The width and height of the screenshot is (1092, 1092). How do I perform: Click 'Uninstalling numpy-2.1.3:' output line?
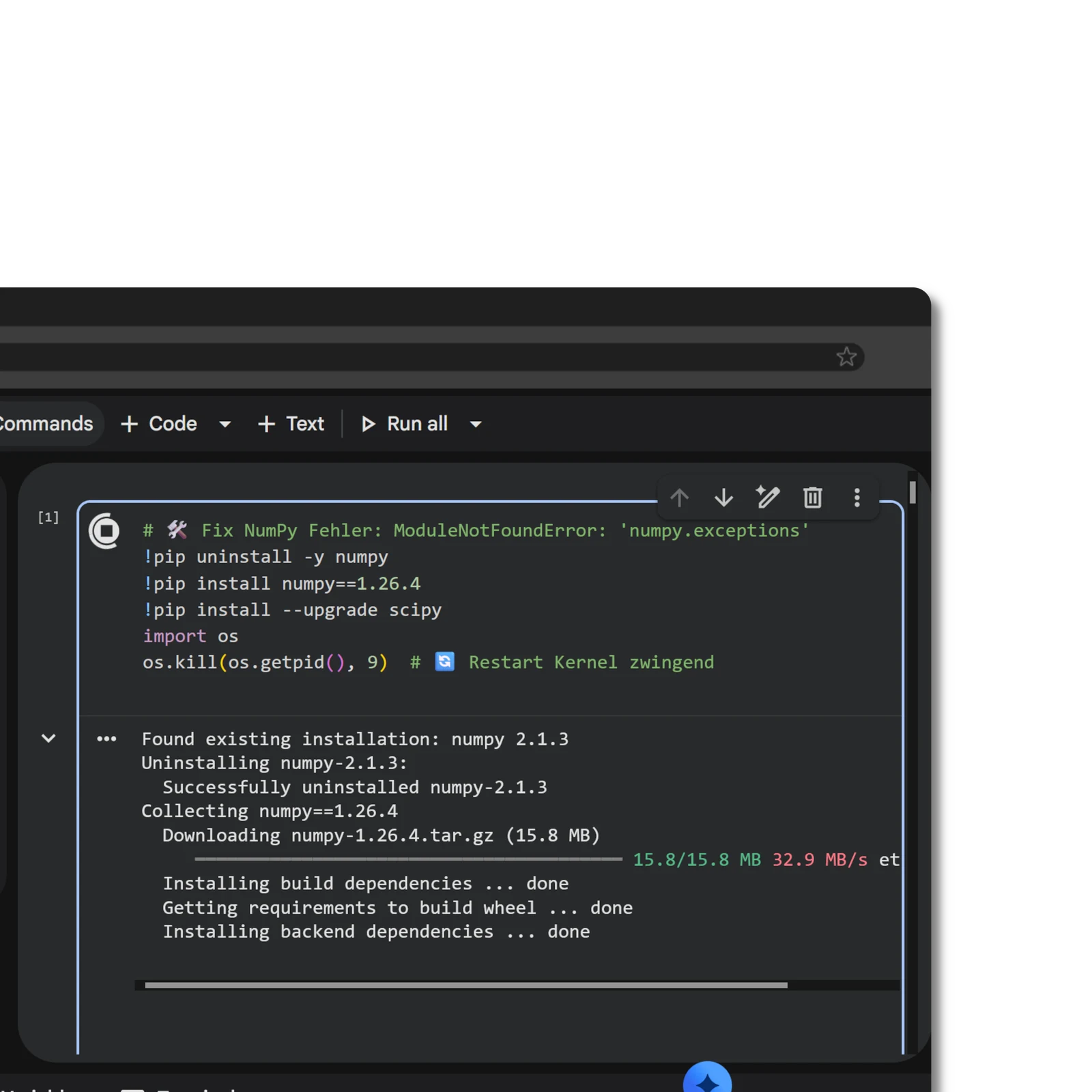click(274, 763)
